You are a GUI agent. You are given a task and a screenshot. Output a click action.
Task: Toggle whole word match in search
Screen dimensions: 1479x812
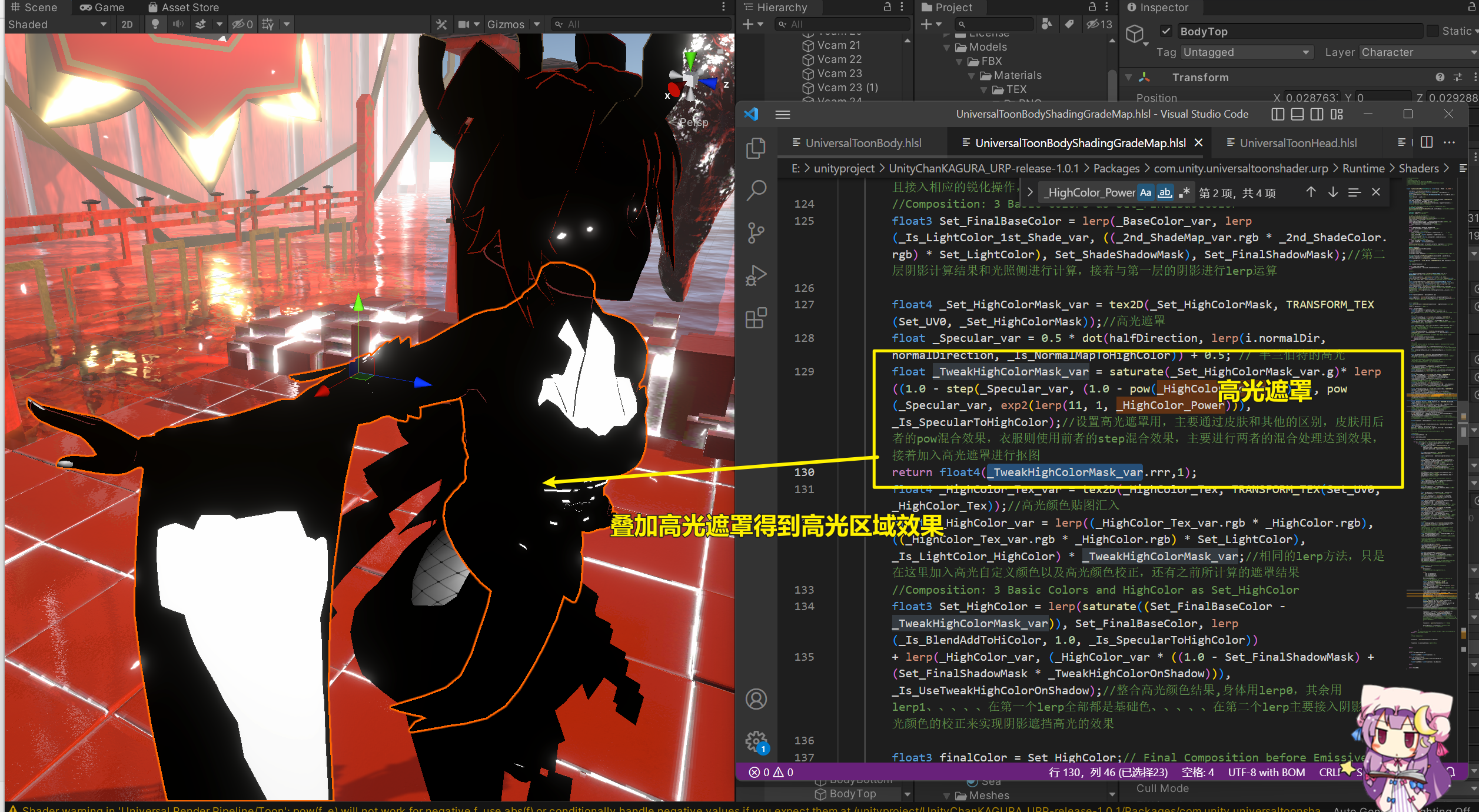(x=1165, y=192)
